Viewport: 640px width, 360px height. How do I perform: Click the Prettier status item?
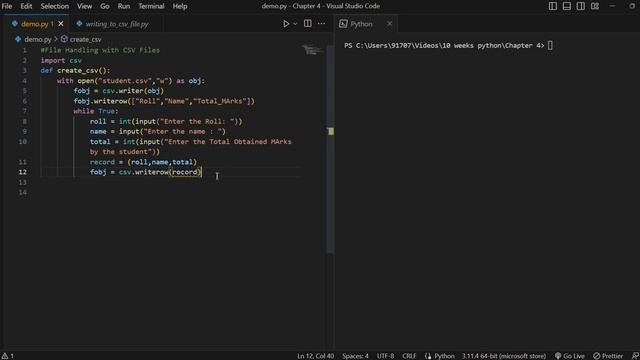click(608, 356)
